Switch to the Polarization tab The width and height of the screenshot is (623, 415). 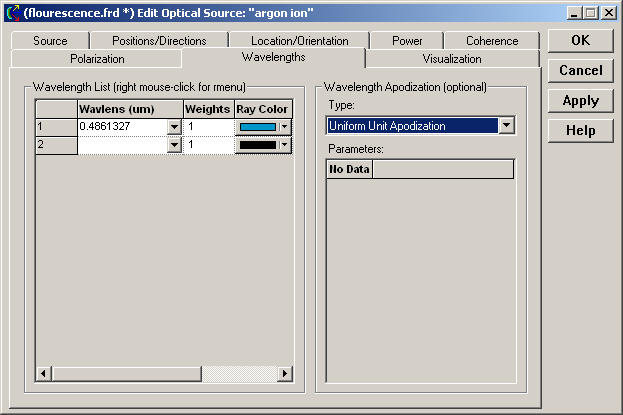click(97, 59)
